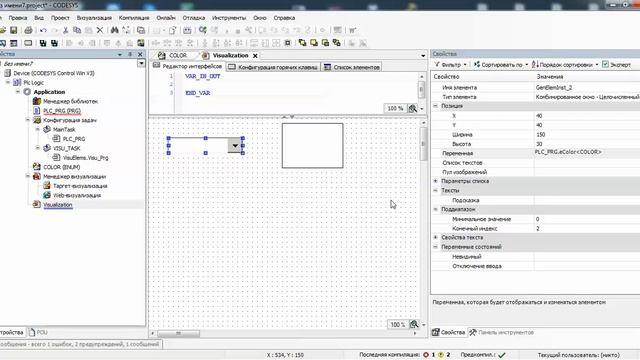The height and width of the screenshot is (360, 640).
Task: Select VisuElems.Visu_Prg in the tree
Action: pos(86,158)
